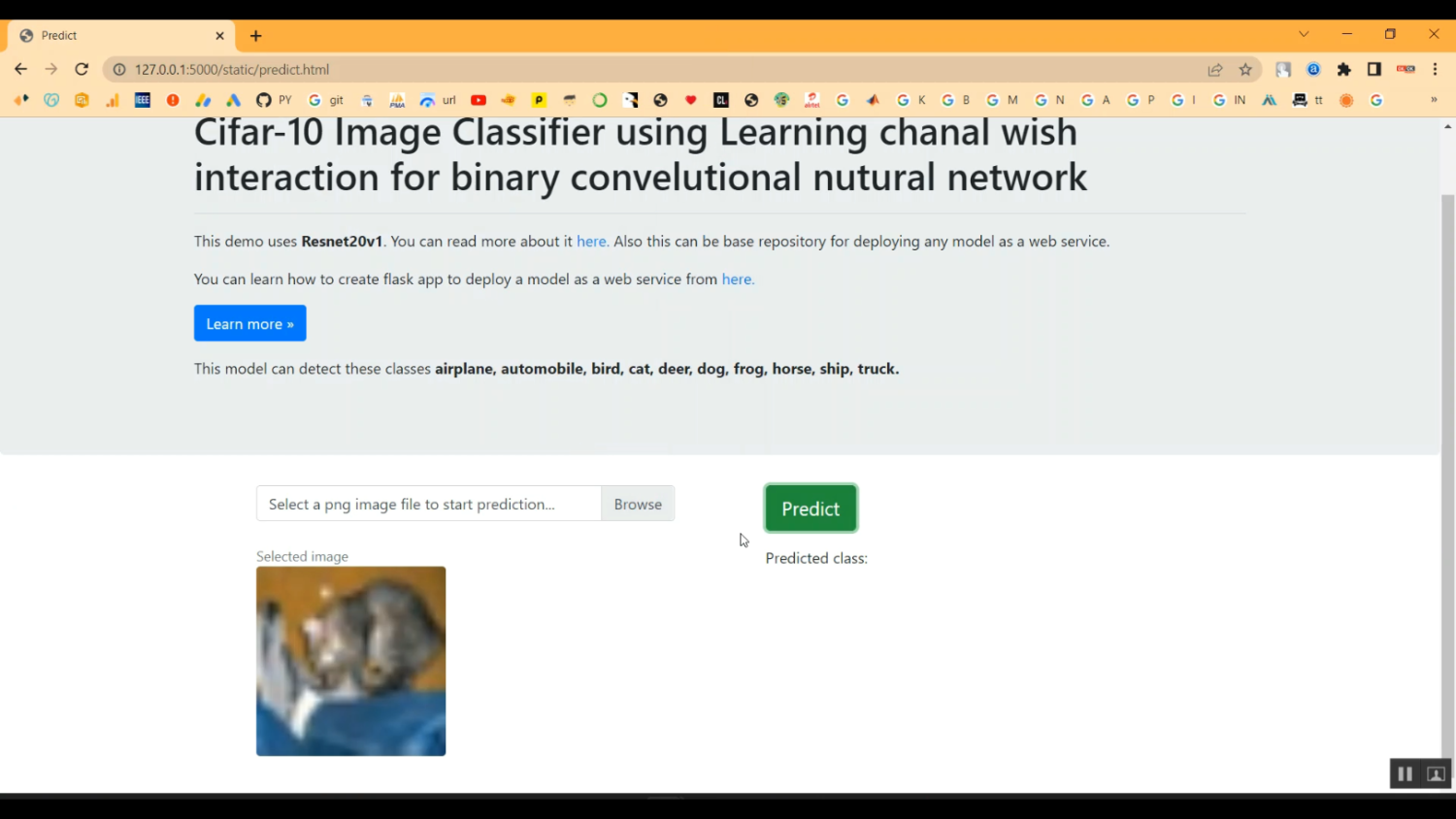Share this page via the address bar icon

1215,70
